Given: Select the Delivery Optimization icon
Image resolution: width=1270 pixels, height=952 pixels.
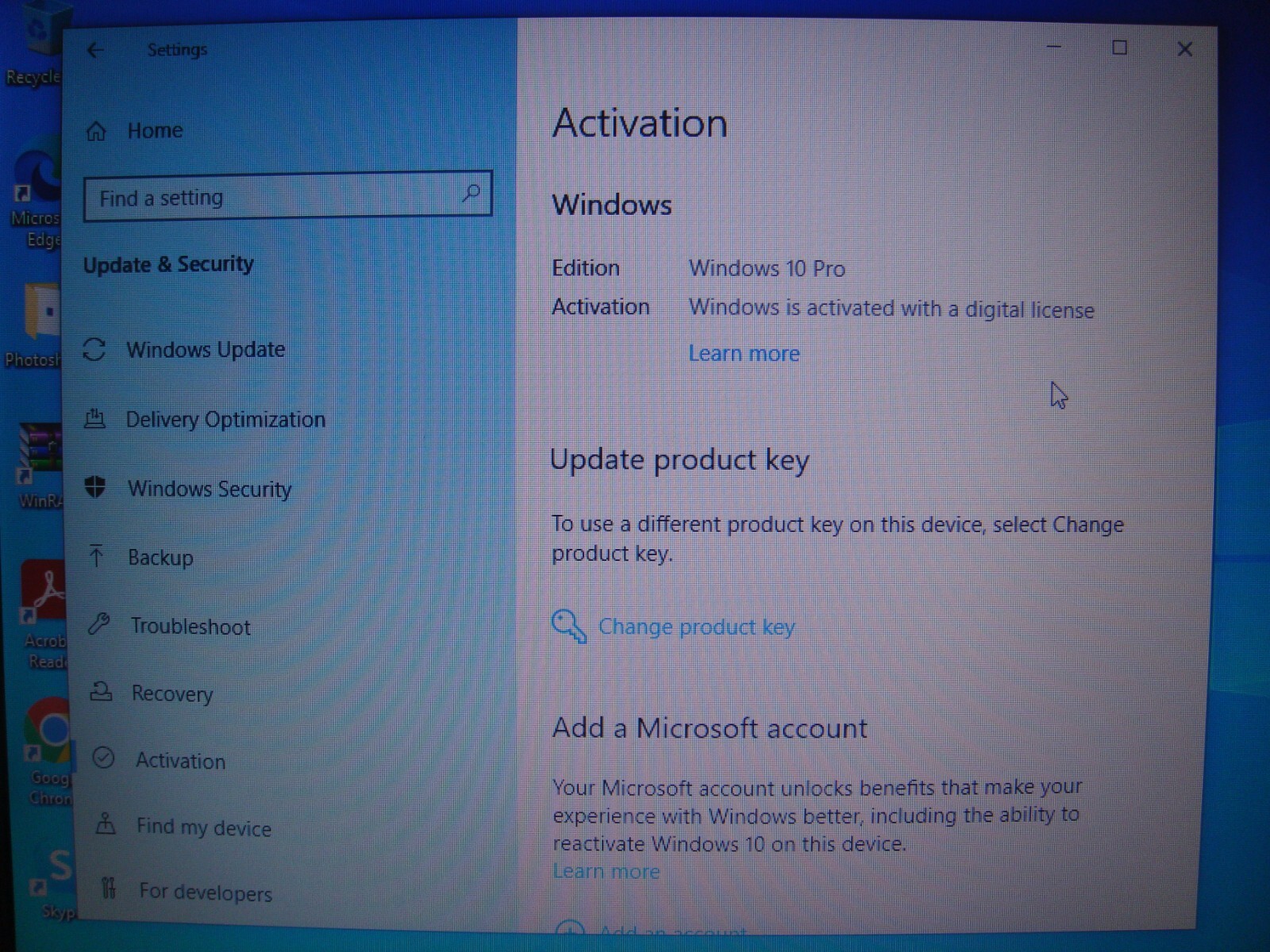Looking at the screenshot, I should click(94, 418).
